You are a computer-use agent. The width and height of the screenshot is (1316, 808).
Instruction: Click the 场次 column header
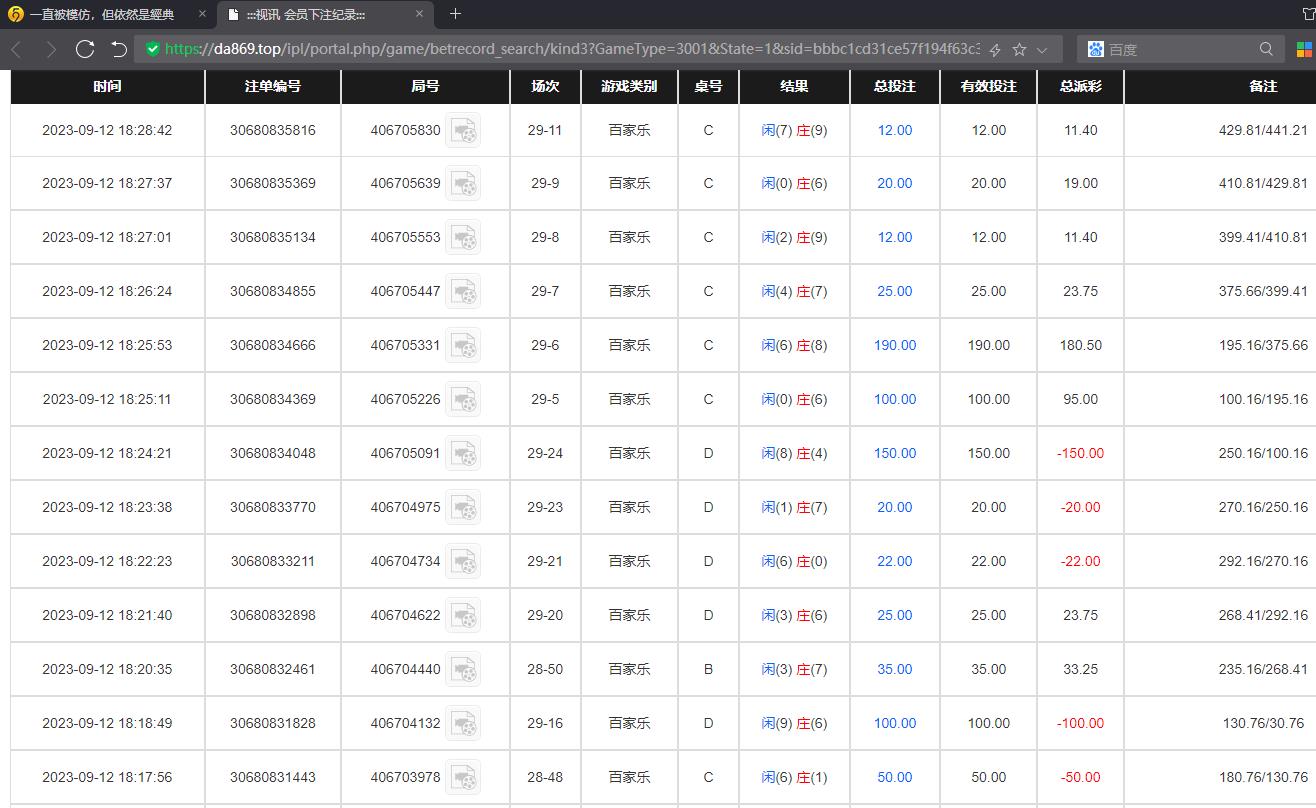(545, 86)
